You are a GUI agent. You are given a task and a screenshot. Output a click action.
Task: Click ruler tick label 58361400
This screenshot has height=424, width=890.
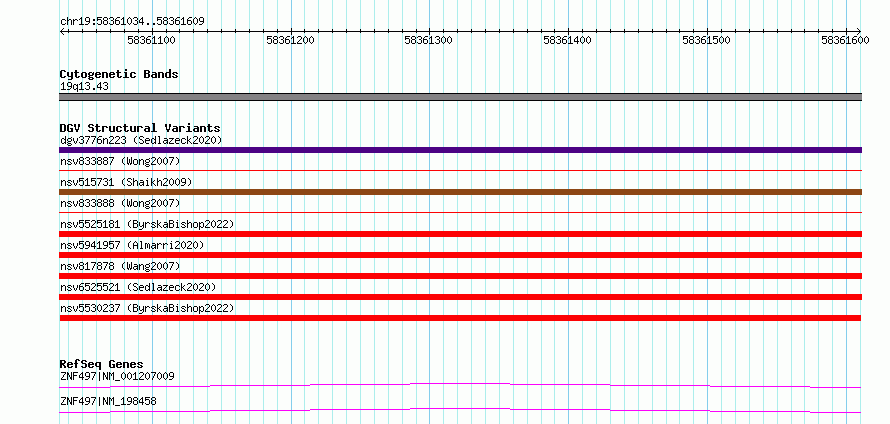tap(567, 40)
